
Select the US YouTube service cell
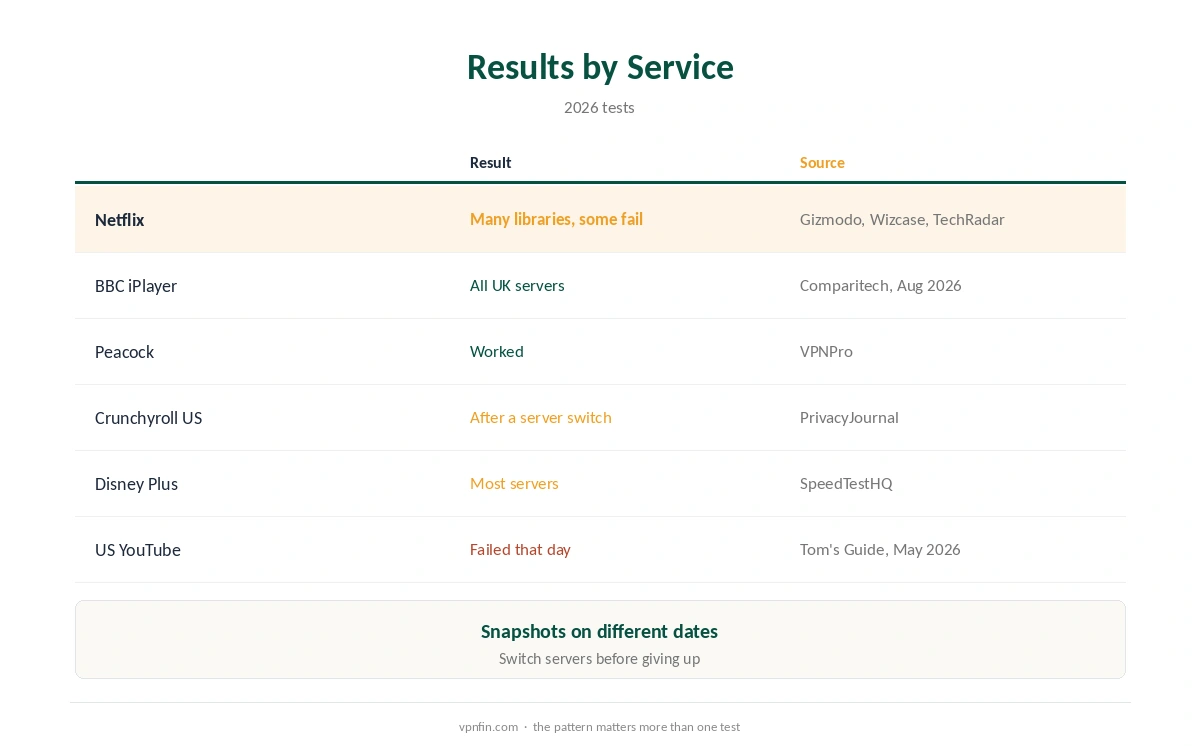(138, 549)
